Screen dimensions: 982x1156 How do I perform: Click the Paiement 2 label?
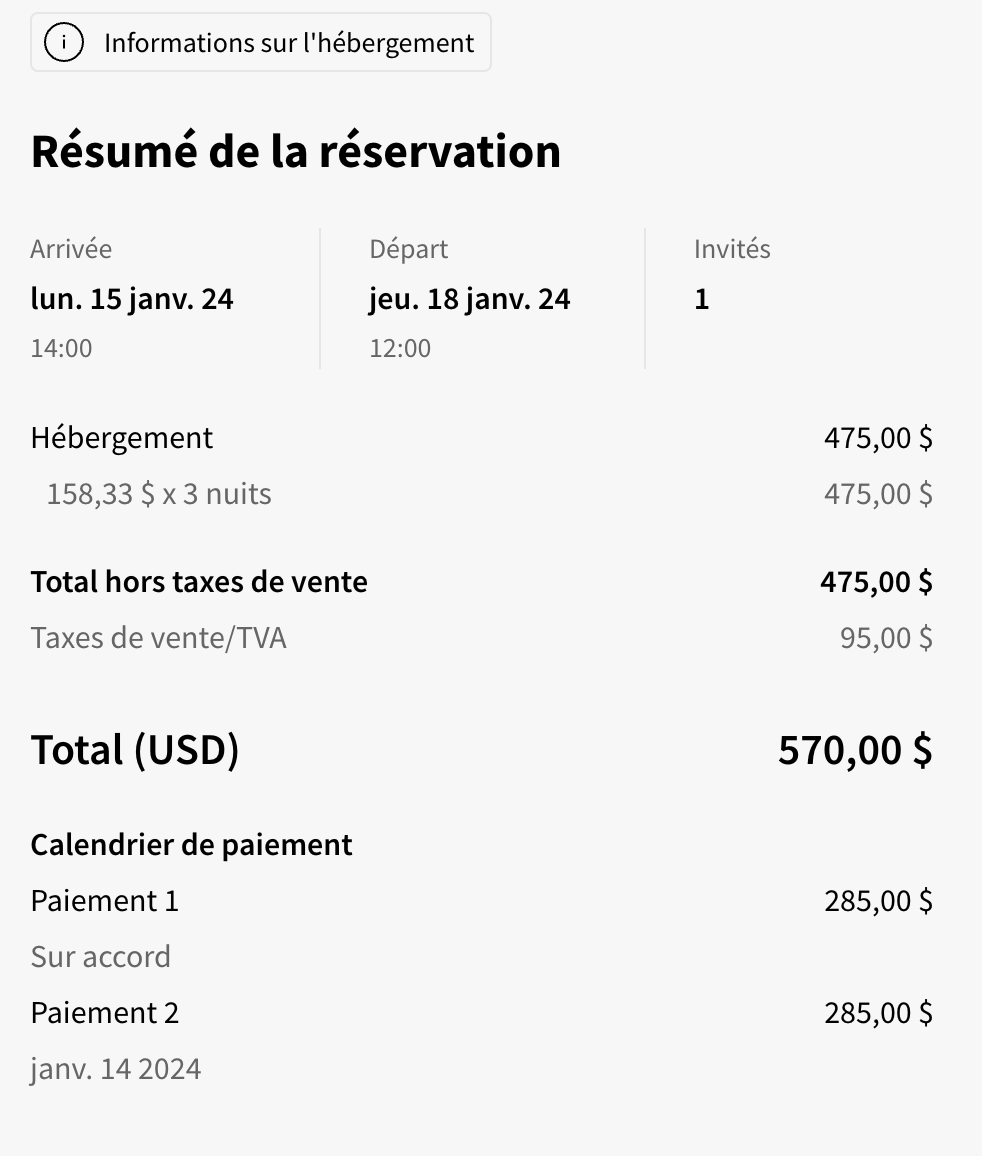point(105,1013)
